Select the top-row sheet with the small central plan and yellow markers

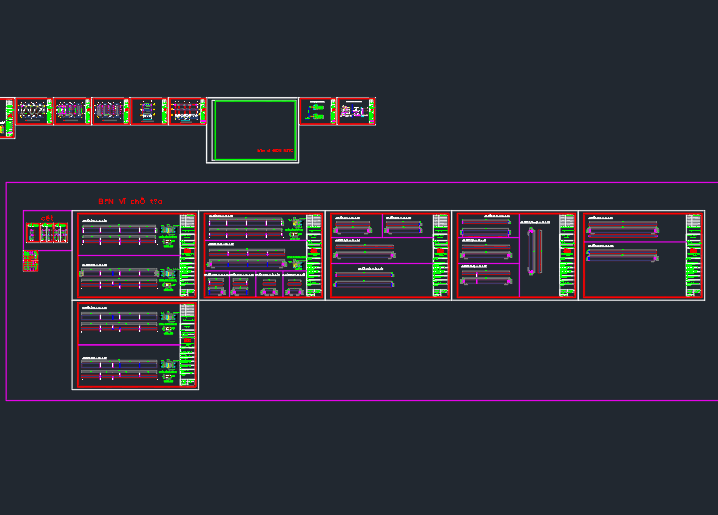coord(149,111)
